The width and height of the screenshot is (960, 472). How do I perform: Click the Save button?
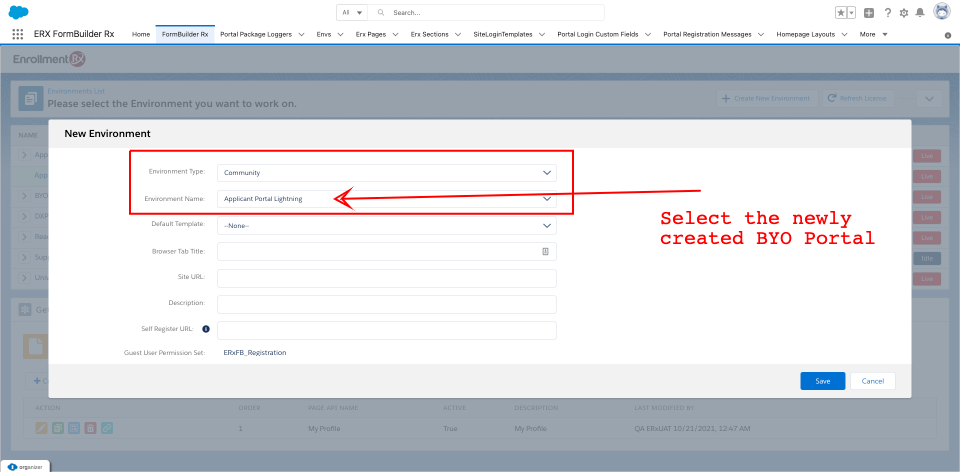[x=822, y=381]
